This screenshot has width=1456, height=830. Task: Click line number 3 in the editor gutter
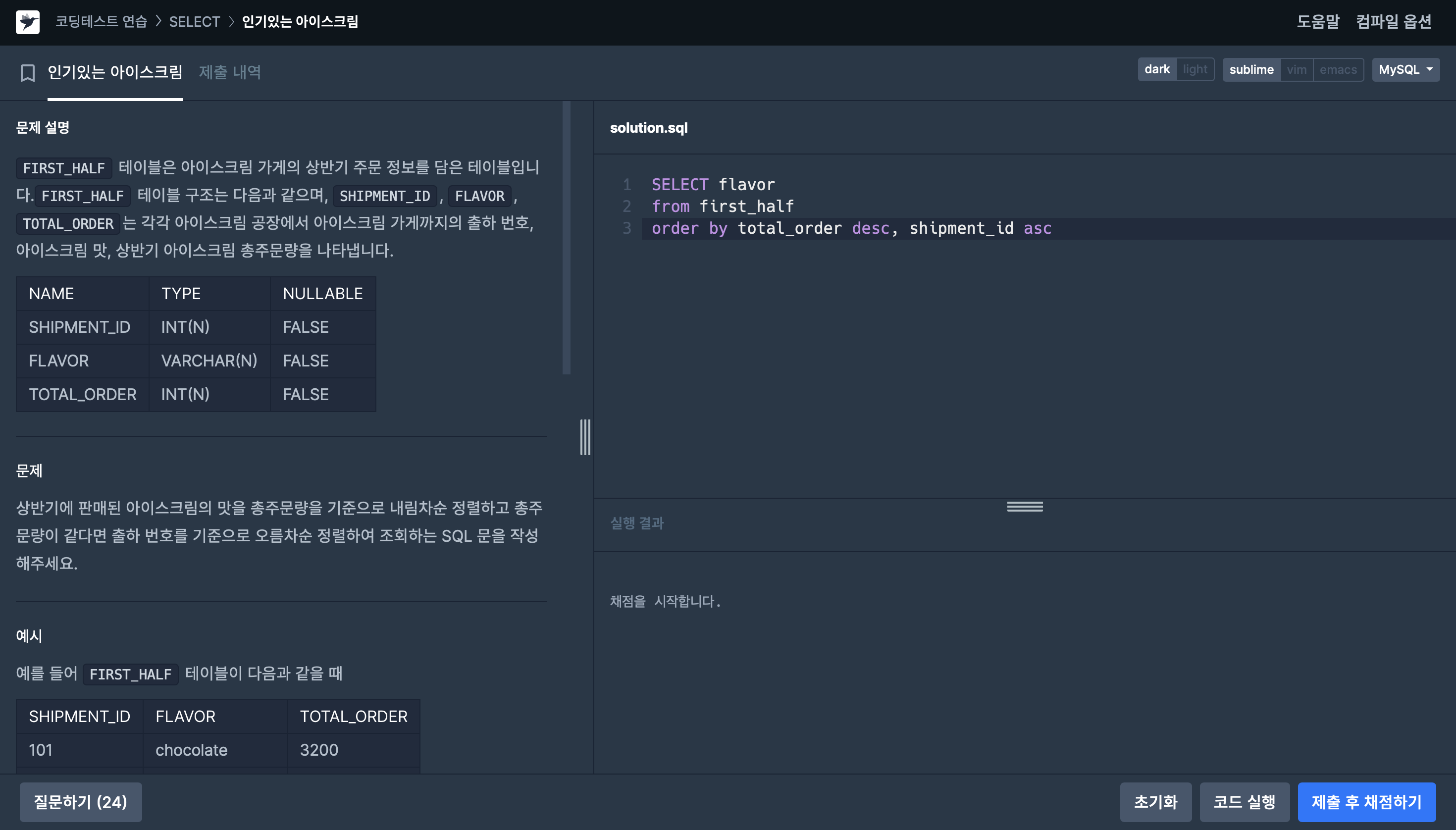[626, 228]
